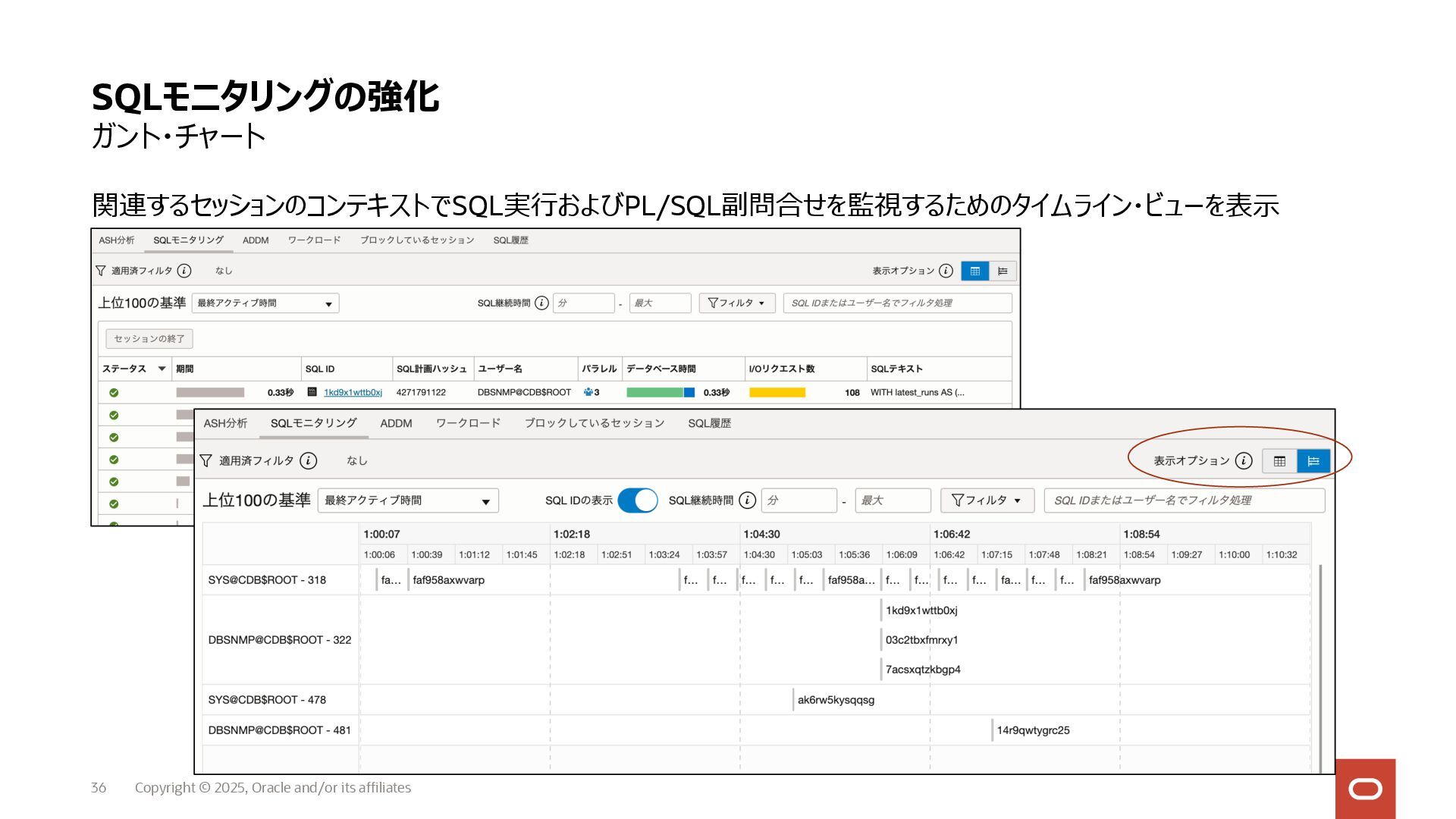Click the Gantt chart vertical scrollbar
Screen dimensions: 1456x819
pos(1320,667)
